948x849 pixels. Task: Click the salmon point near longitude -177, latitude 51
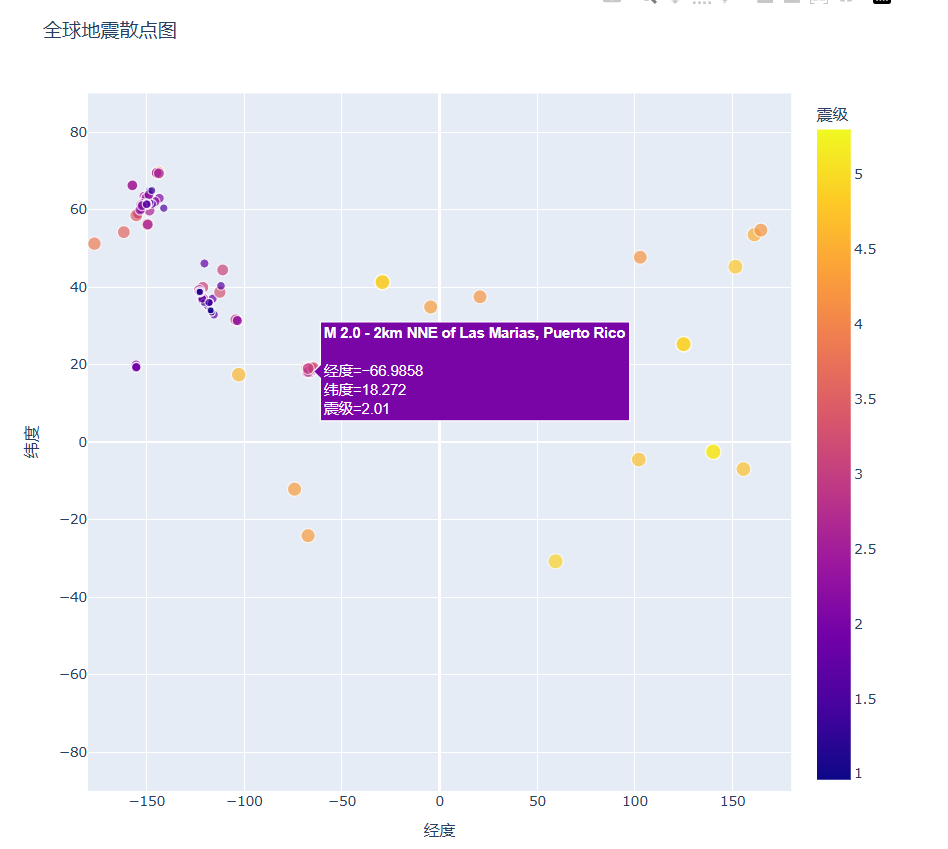click(x=94, y=244)
